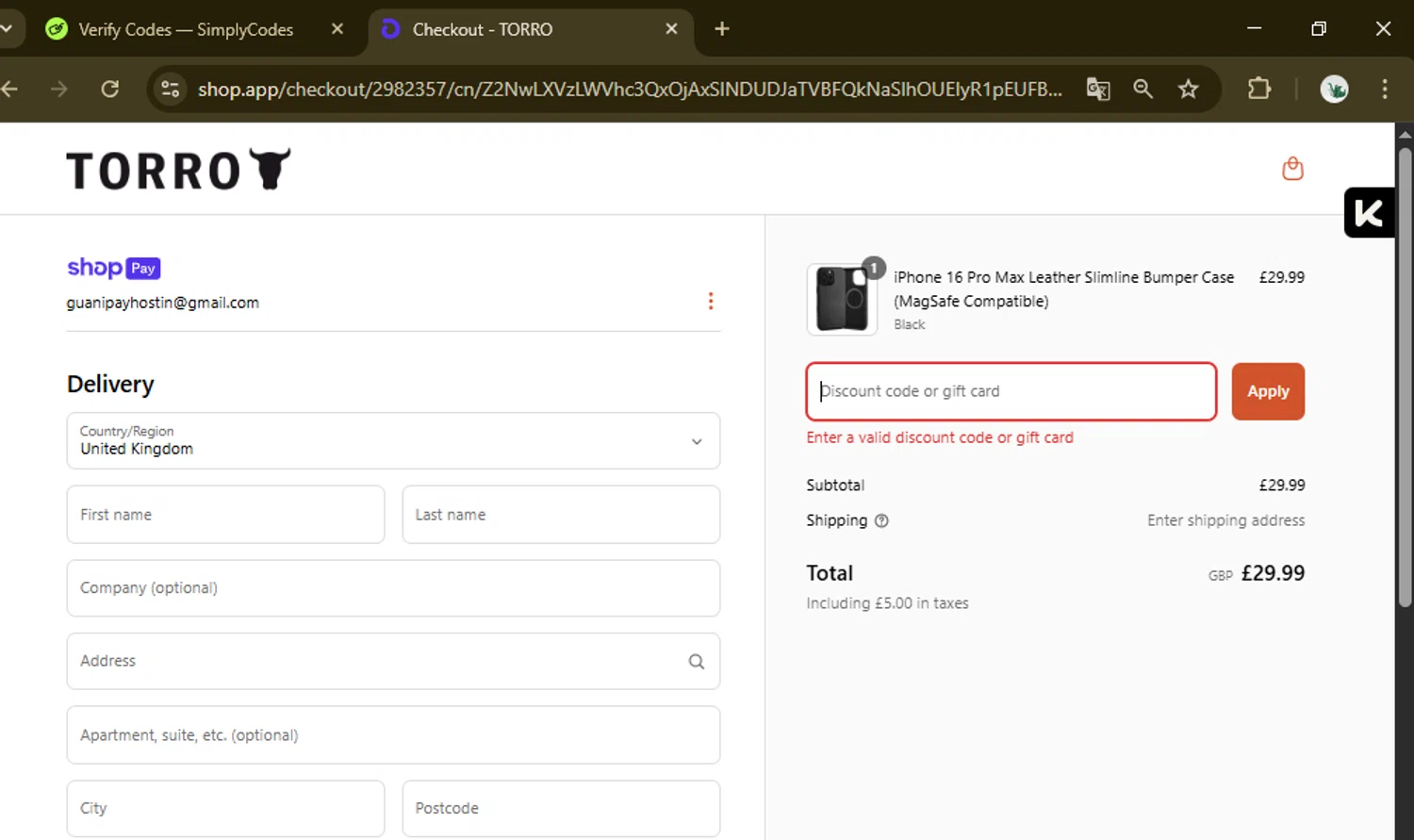Click the Total £29.99 amount
1414x840 pixels.
coord(1273,573)
